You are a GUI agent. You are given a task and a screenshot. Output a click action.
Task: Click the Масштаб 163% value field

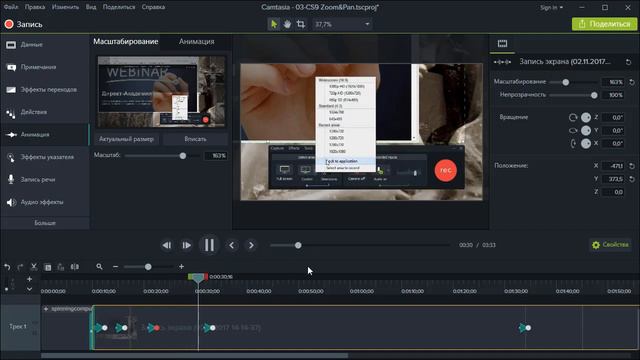216,156
